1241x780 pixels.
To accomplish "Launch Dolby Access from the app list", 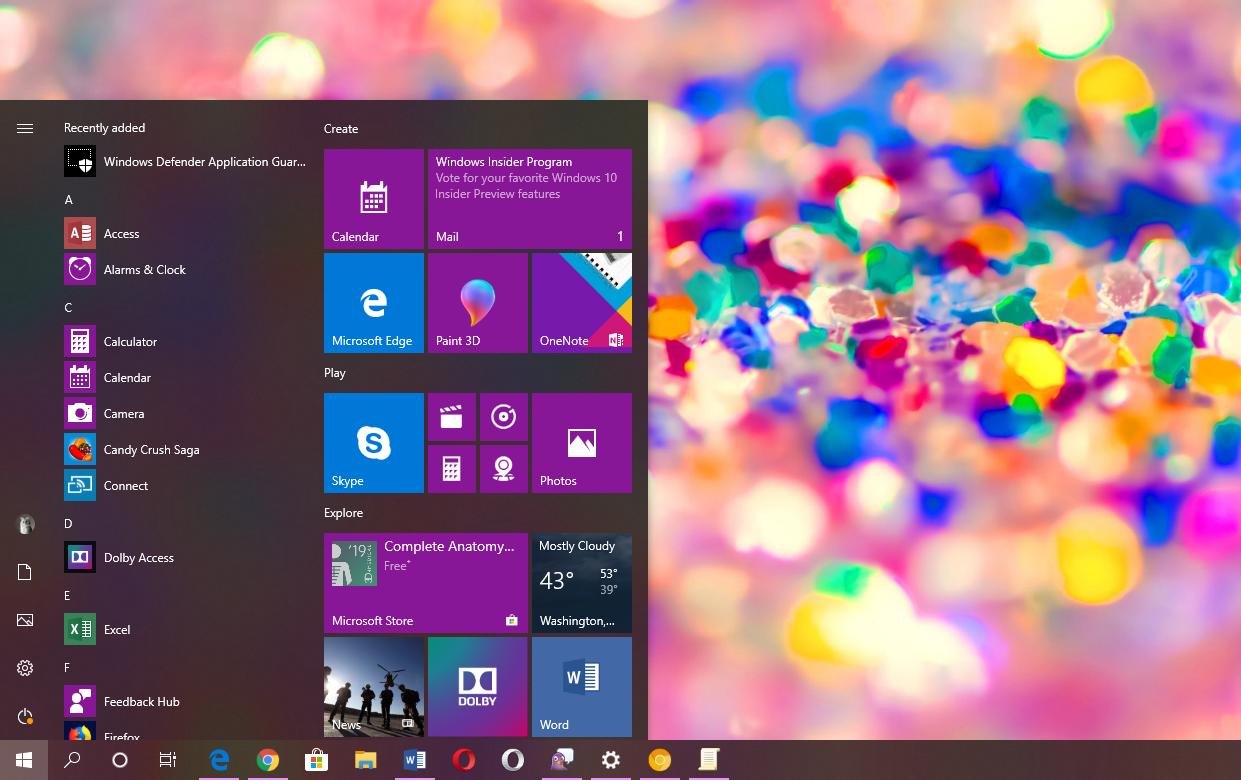I will (186, 558).
